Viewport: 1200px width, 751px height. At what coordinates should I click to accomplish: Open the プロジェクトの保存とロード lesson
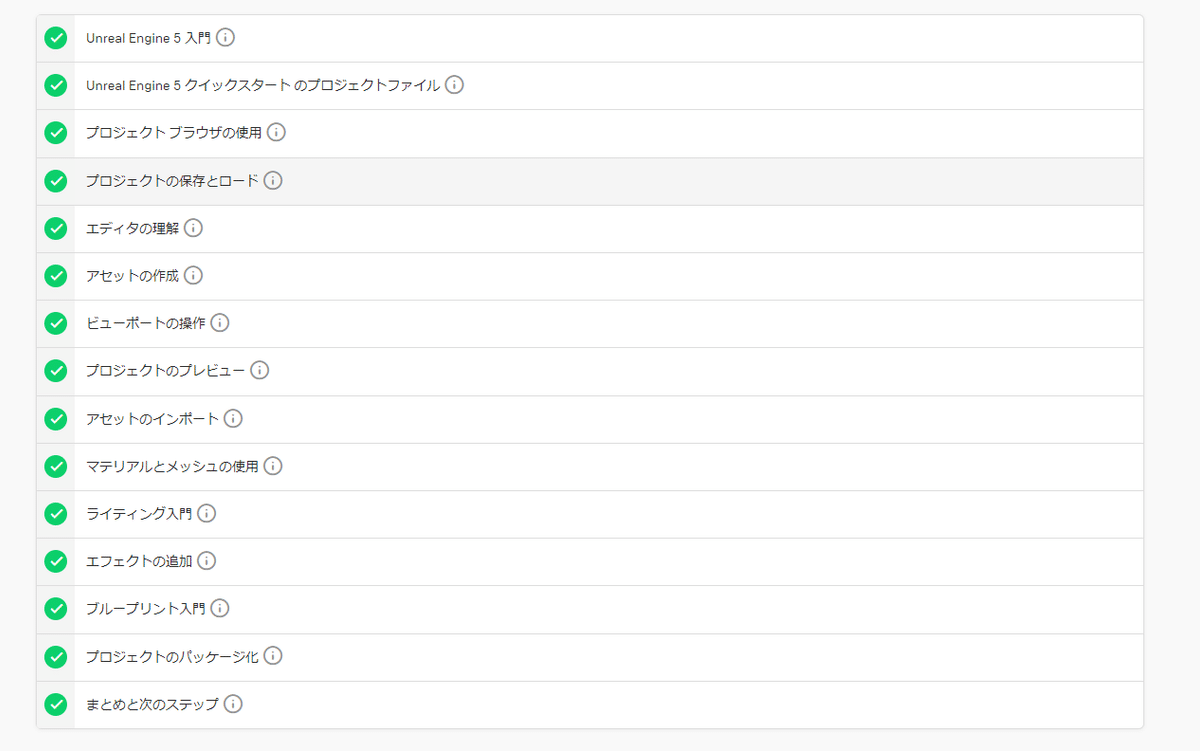(x=172, y=181)
